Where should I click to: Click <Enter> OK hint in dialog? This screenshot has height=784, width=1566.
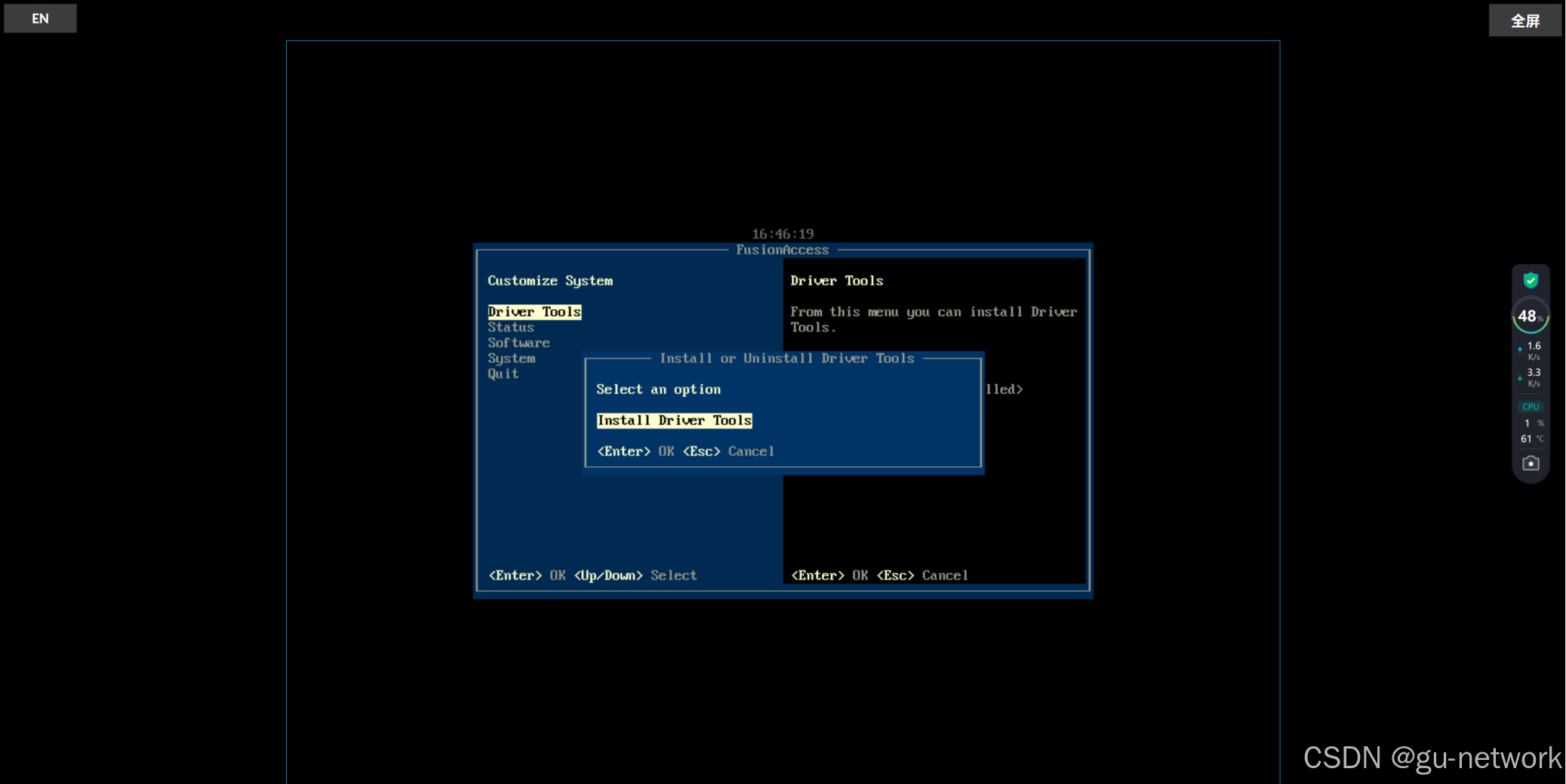click(635, 451)
